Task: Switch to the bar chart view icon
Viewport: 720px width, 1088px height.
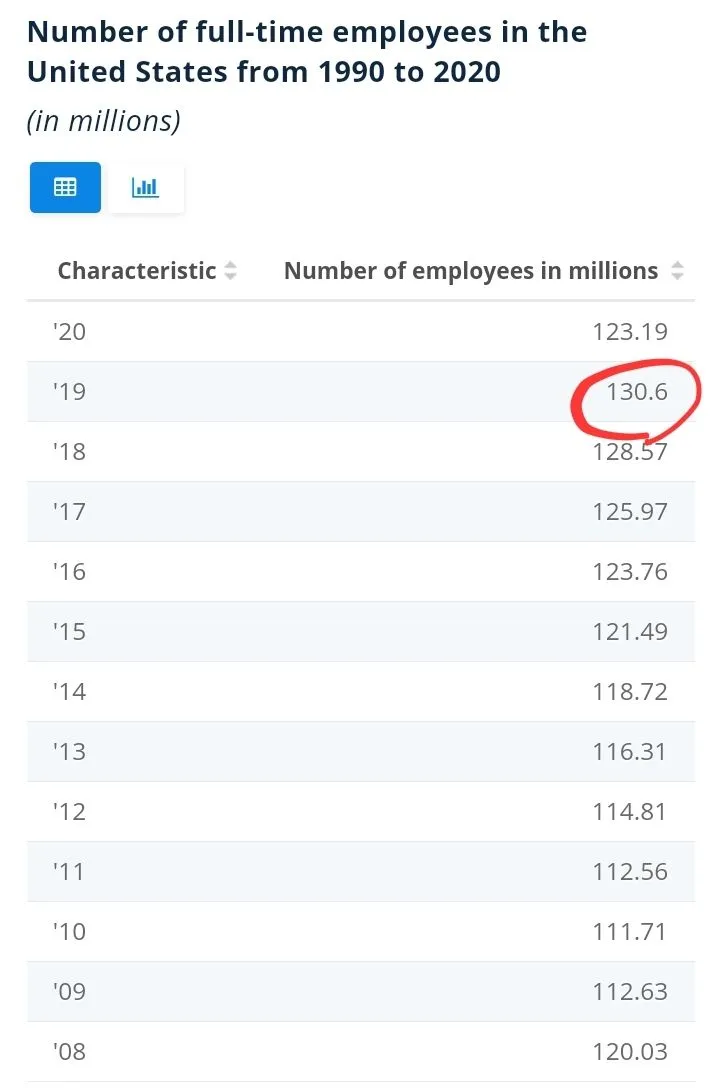Action: pos(145,187)
